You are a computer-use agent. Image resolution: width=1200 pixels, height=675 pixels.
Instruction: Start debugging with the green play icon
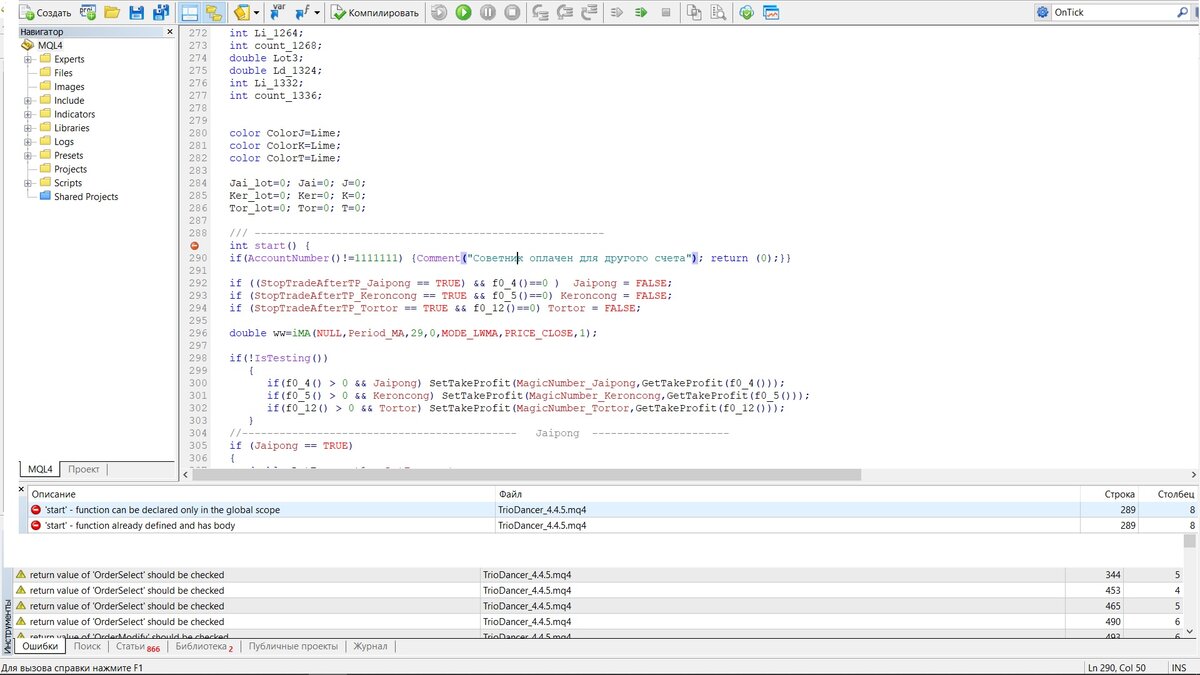point(463,13)
